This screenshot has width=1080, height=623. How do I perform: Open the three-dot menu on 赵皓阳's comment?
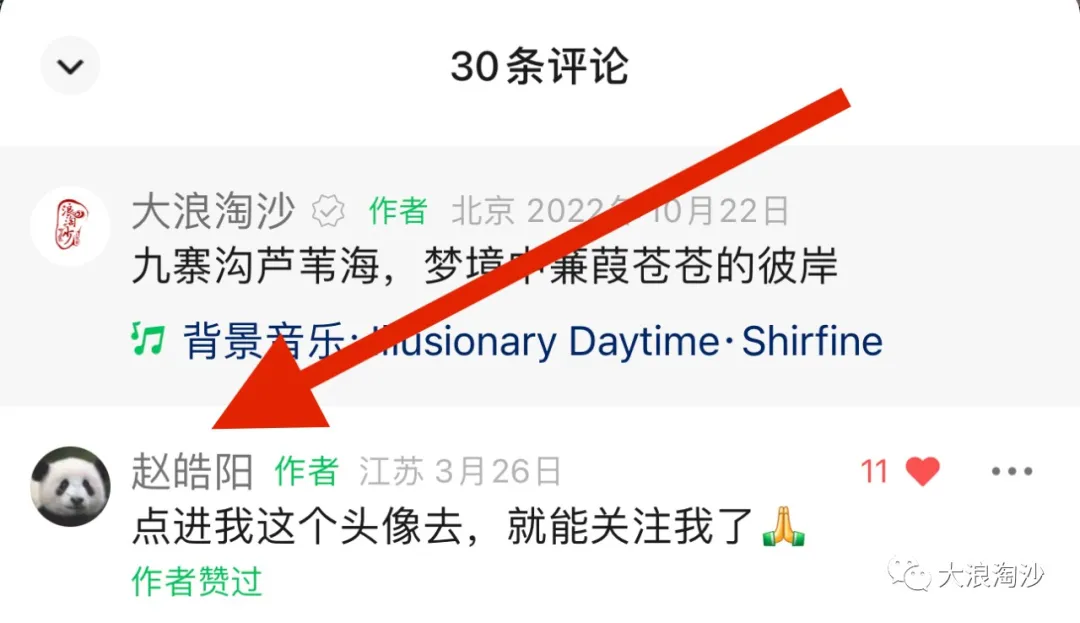pos(1012,472)
